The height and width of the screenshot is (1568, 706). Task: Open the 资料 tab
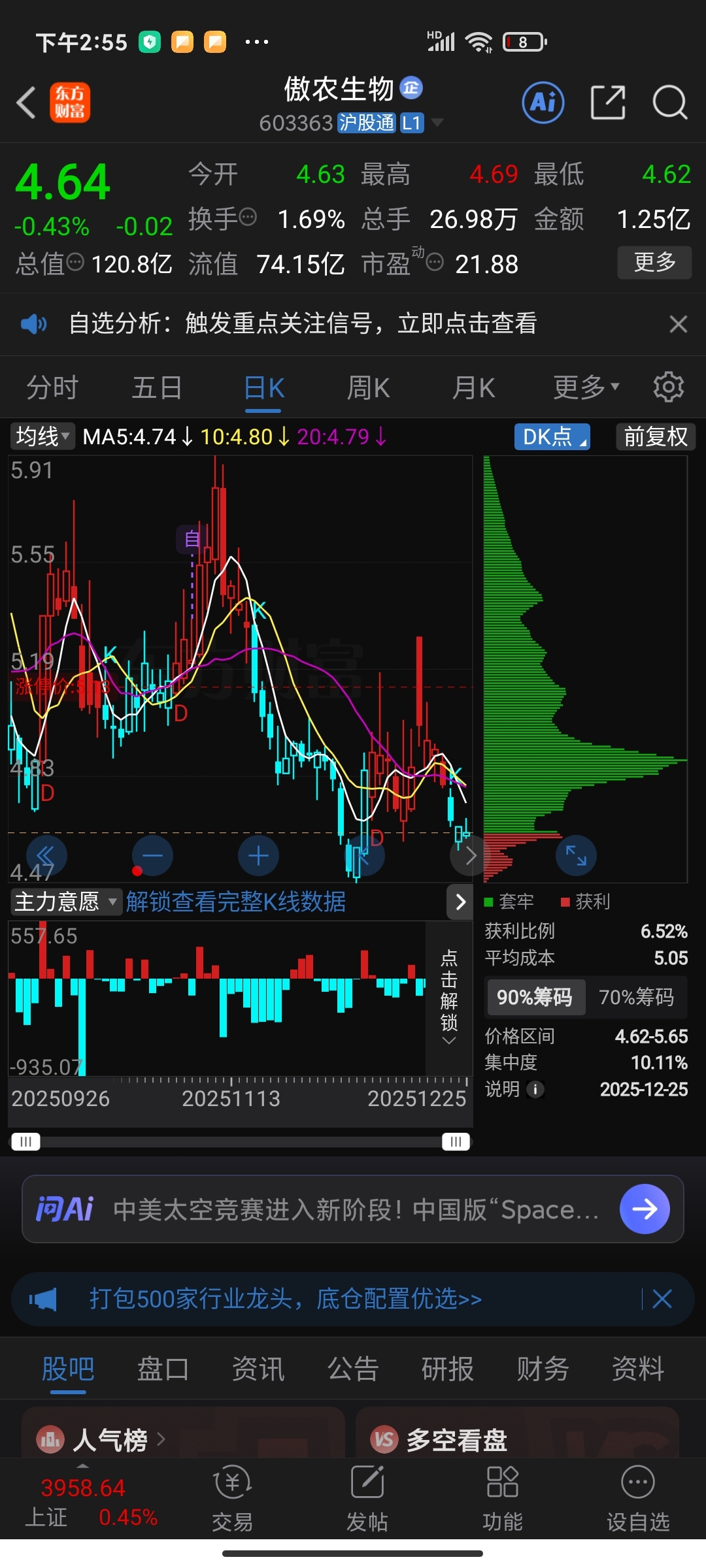point(638,1369)
